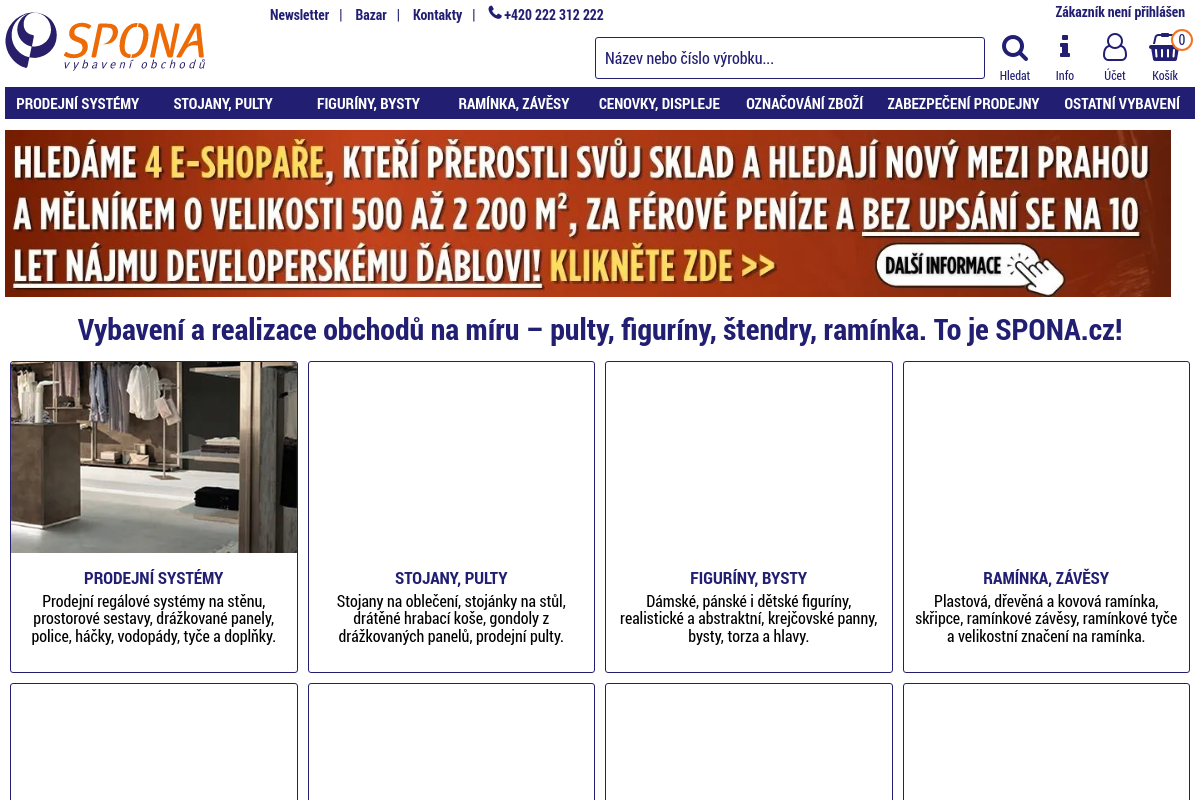Open Cenovky, displeje menu
1200x800 pixels.
pos(659,103)
